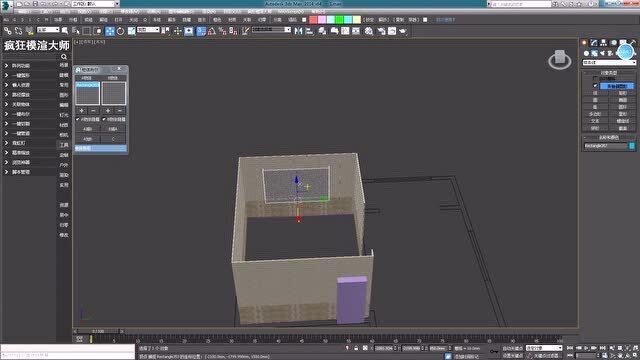Expand the first item in plugin list

(6, 65)
